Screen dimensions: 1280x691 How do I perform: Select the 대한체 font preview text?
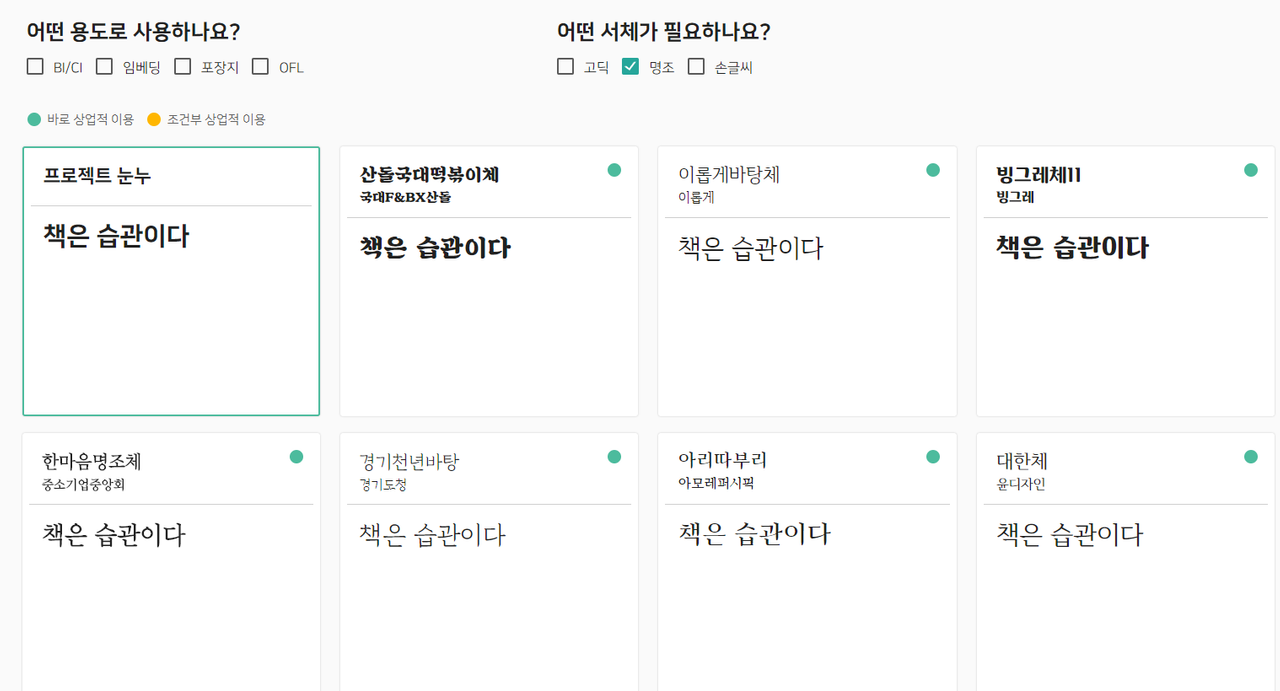pyautogui.click(x=1069, y=535)
